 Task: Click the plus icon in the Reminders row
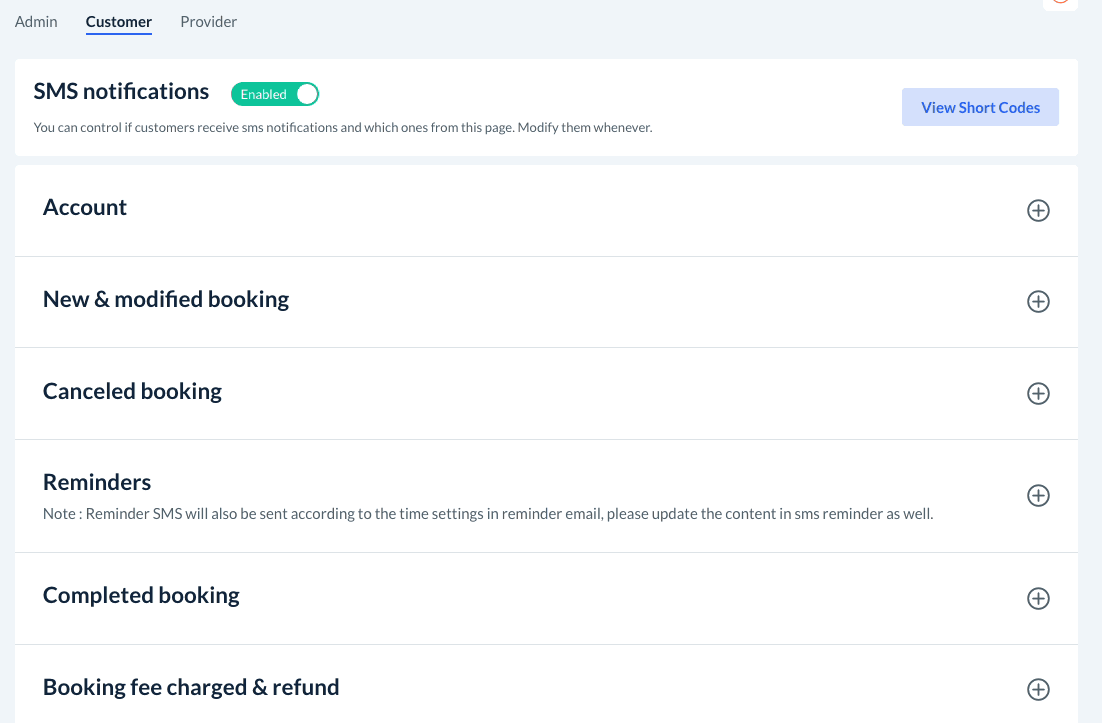pos(1038,496)
